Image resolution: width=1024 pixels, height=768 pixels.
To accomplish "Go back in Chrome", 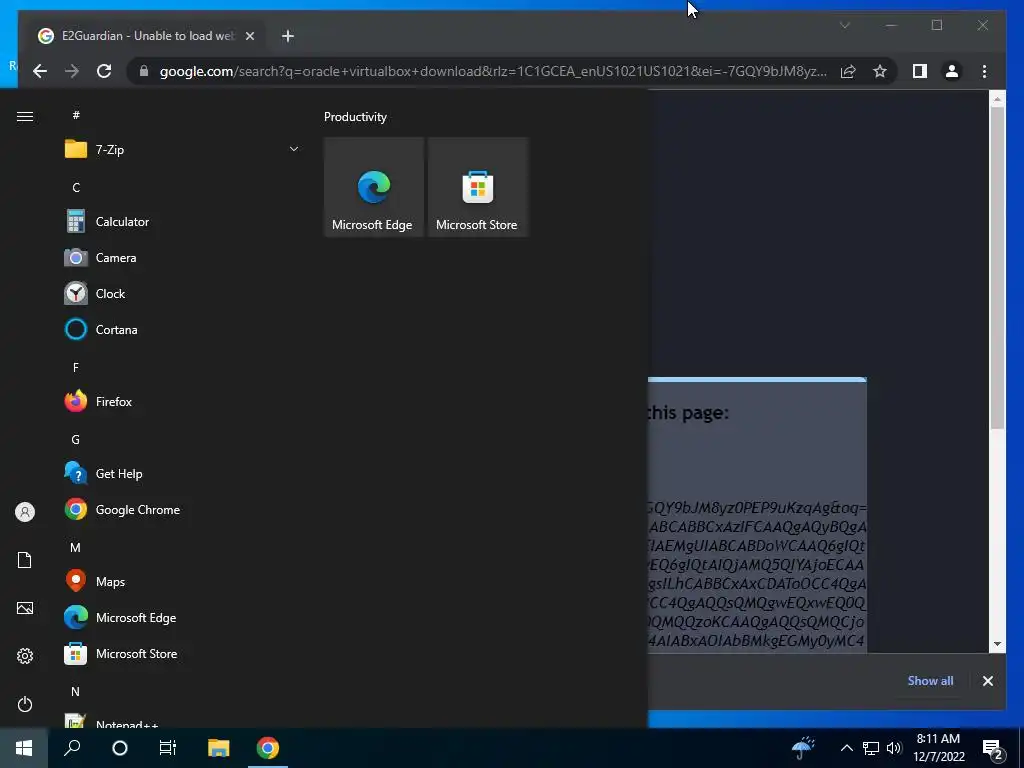I will click(40, 71).
